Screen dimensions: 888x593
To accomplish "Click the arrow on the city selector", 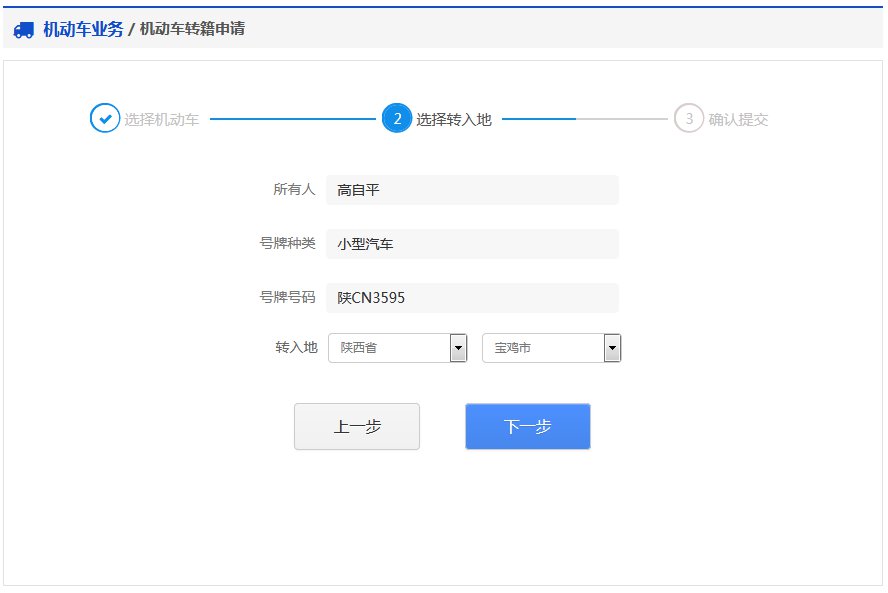I will pyautogui.click(x=612, y=348).
